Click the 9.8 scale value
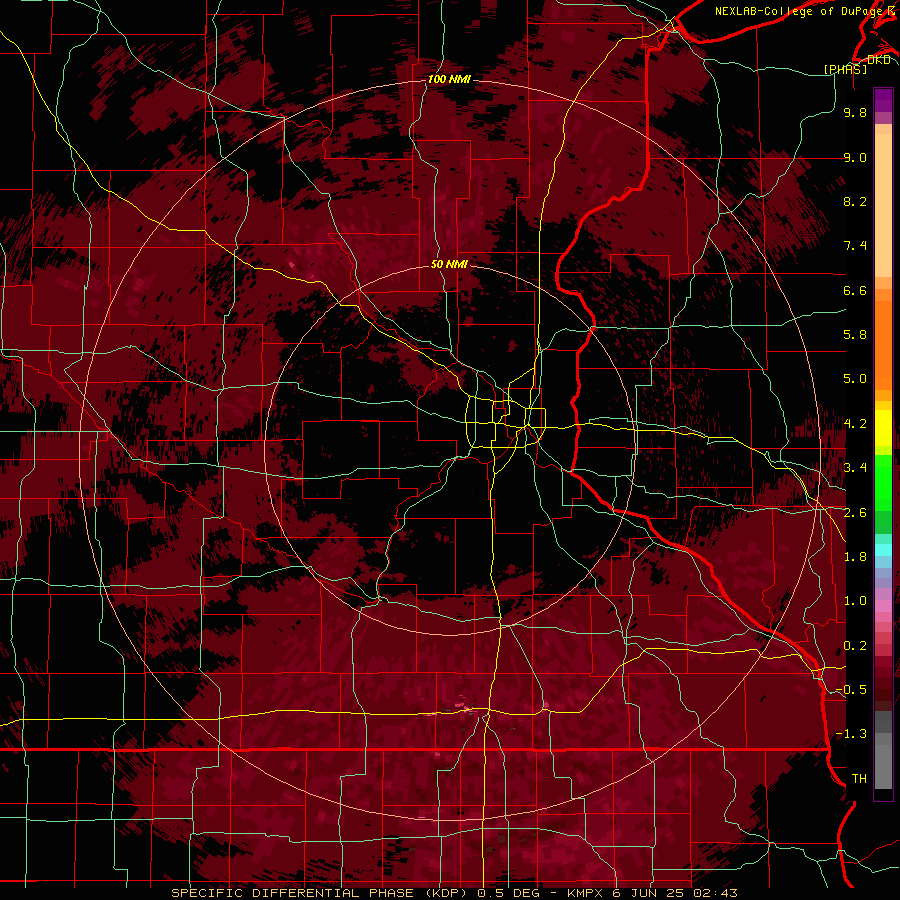Screen dimensions: 900x900 (x=855, y=112)
